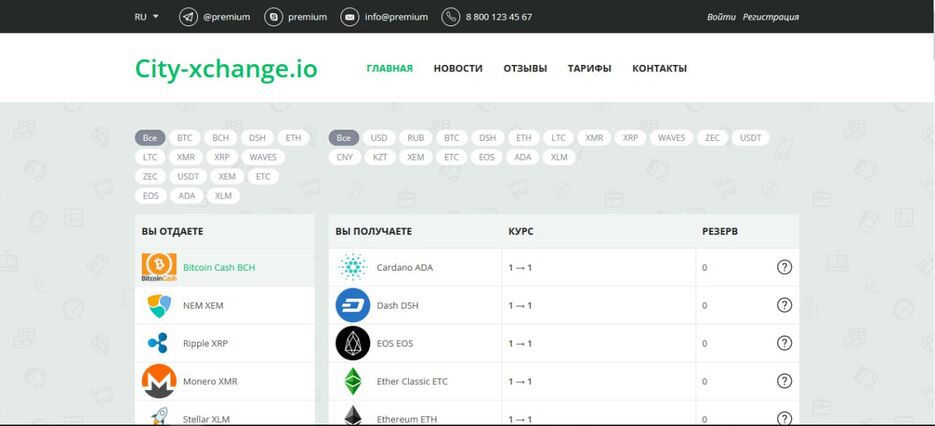Click the Skype icon in top bar
This screenshot has height=426, width=935.
pos(274,17)
